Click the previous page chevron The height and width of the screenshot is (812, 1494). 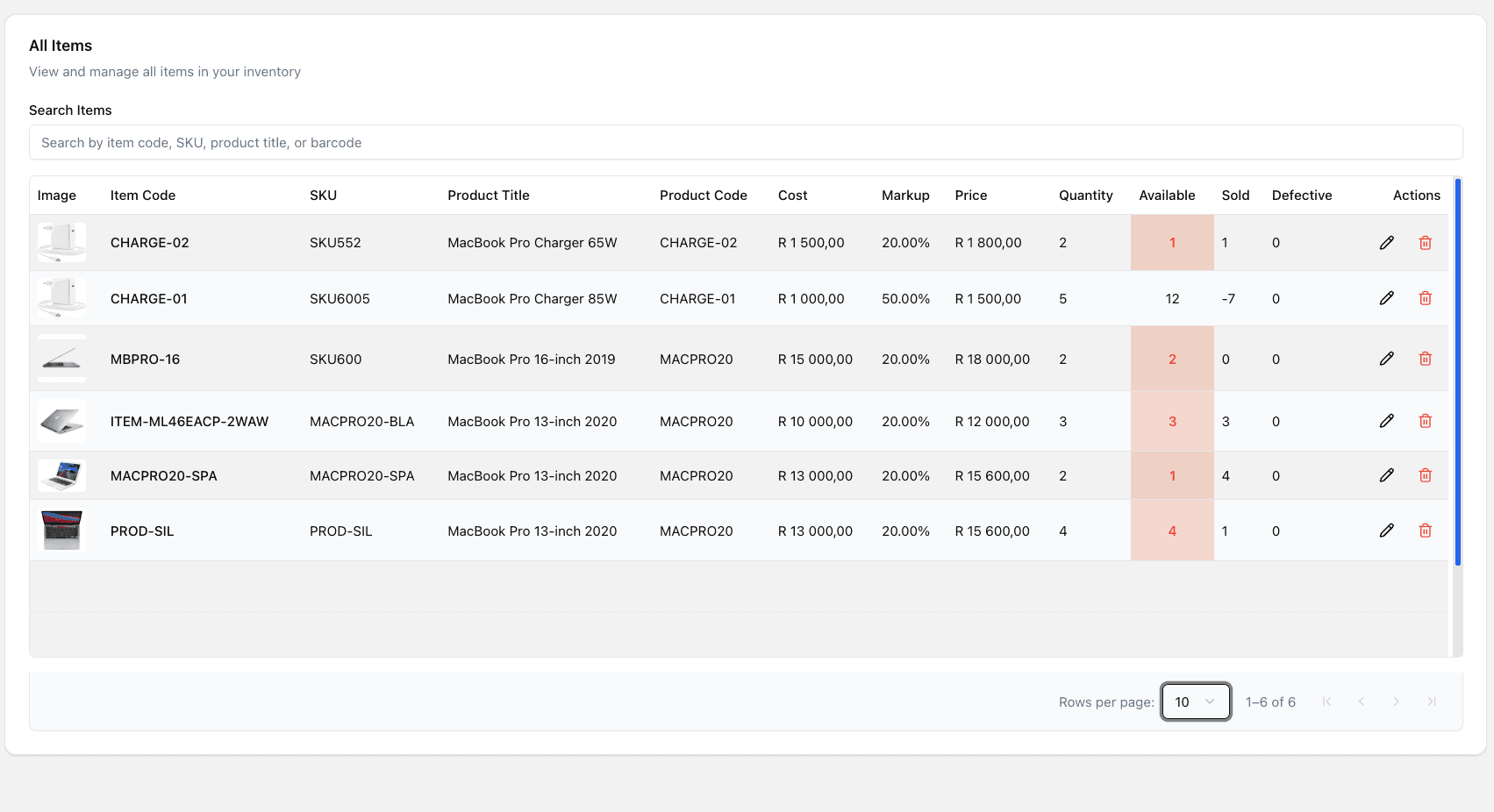point(1362,702)
